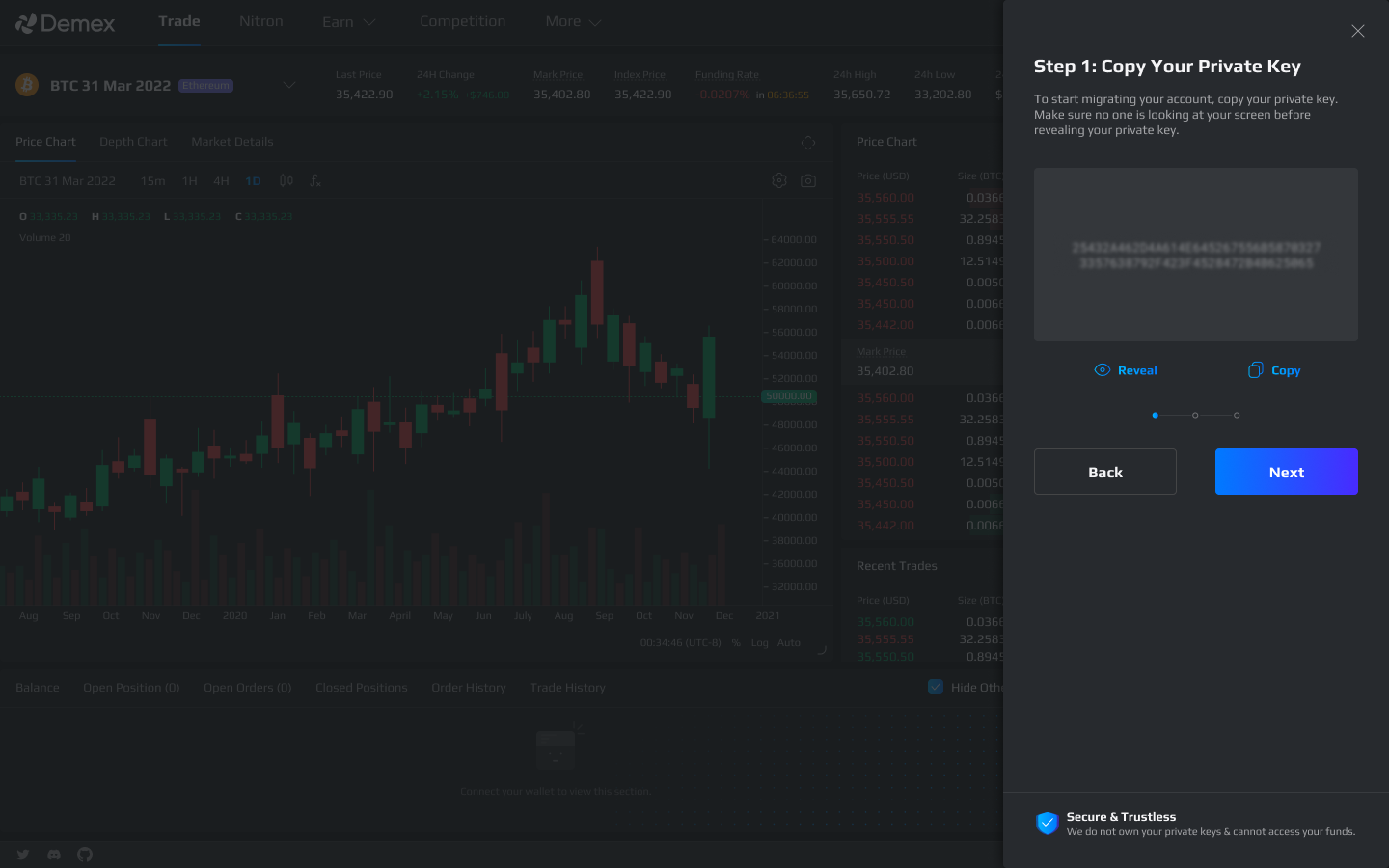Open the Discord link in footer
This screenshot has width=1389, height=868.
tap(54, 854)
